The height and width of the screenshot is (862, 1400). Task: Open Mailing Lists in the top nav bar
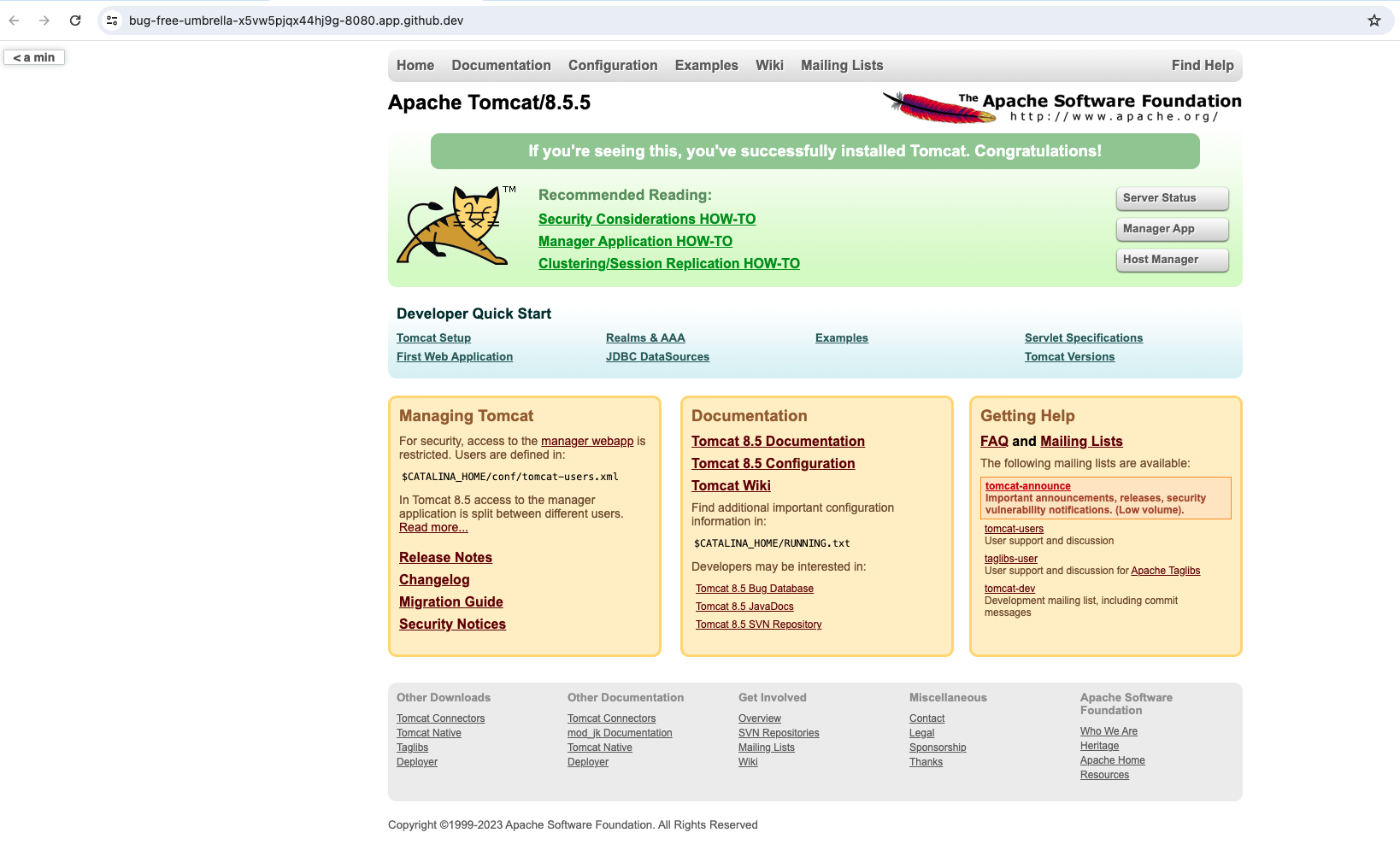click(842, 66)
